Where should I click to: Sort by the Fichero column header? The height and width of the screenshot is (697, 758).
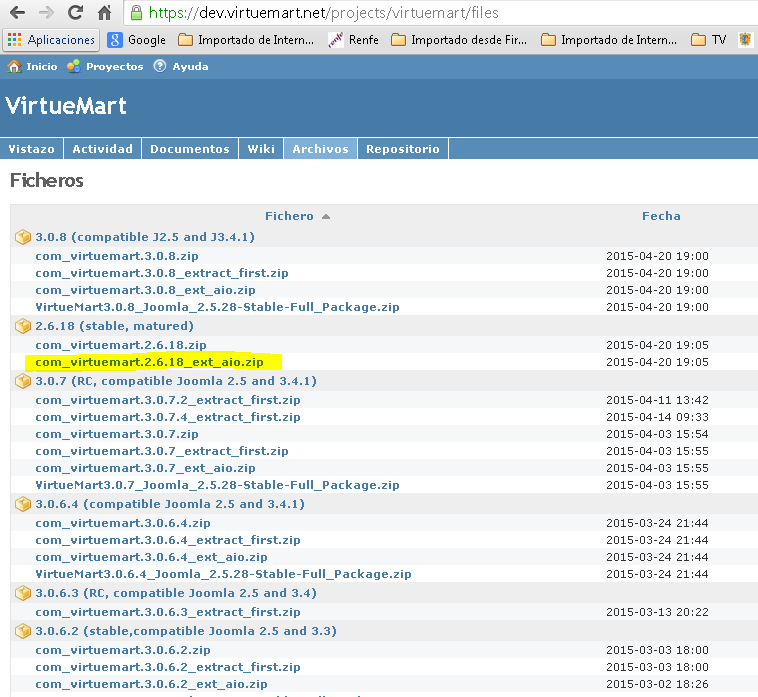(x=289, y=216)
